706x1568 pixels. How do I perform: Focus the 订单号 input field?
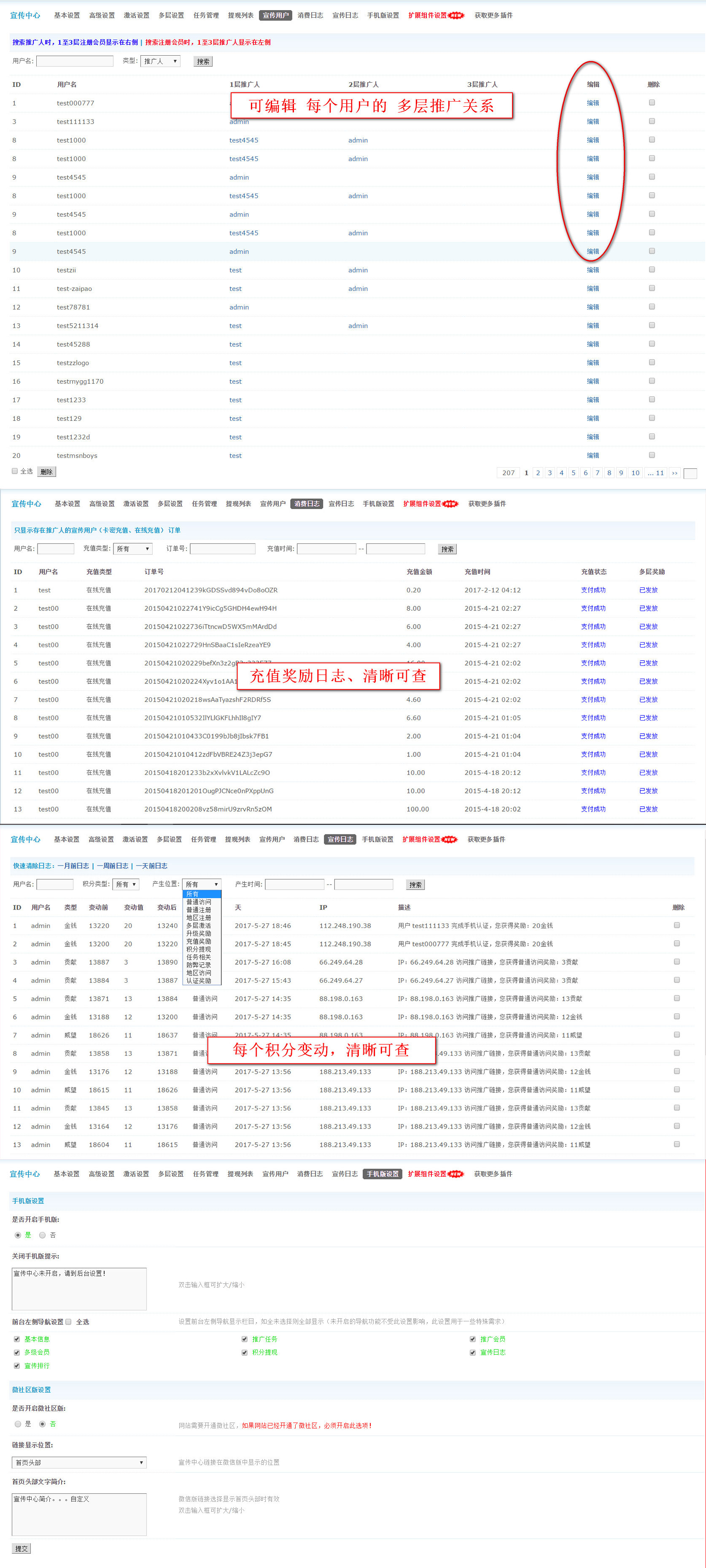point(222,549)
